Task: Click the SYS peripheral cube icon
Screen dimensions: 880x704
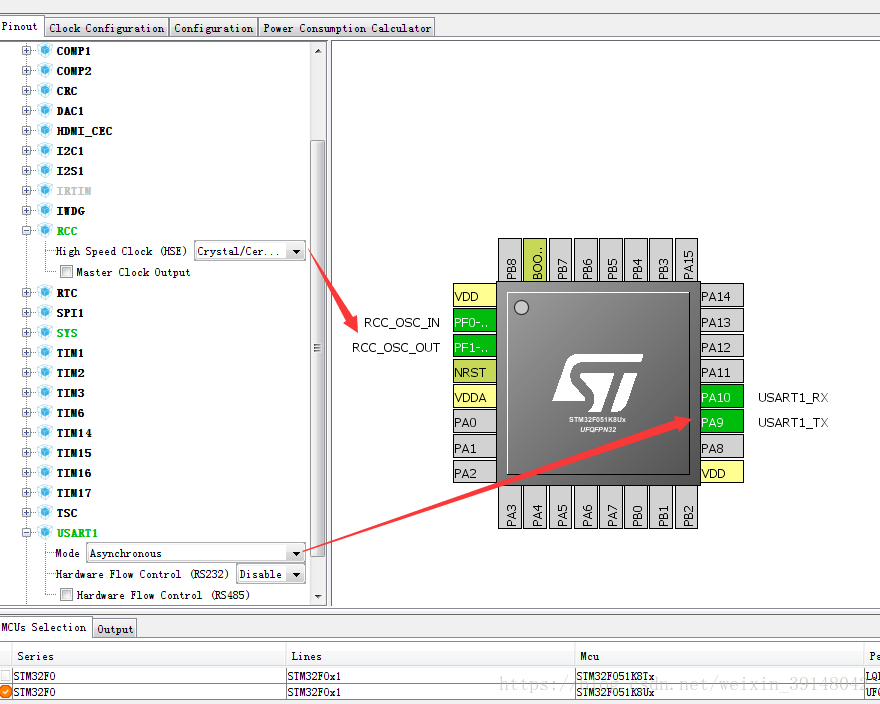Action: (x=45, y=332)
